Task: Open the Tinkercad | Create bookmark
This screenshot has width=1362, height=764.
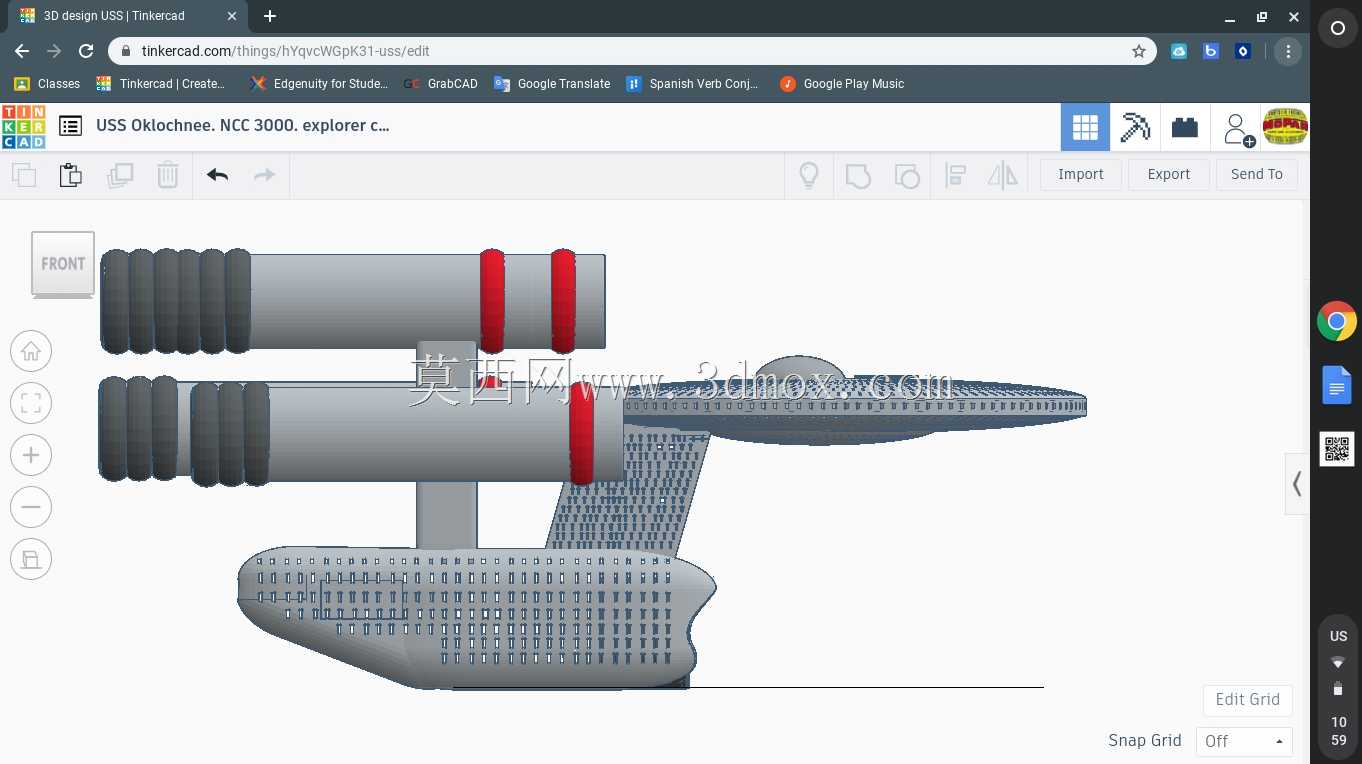Action: tap(161, 84)
